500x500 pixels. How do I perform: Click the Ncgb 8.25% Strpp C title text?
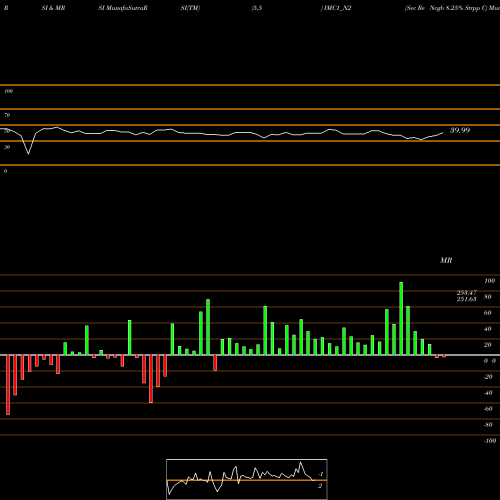pyautogui.click(x=459, y=8)
